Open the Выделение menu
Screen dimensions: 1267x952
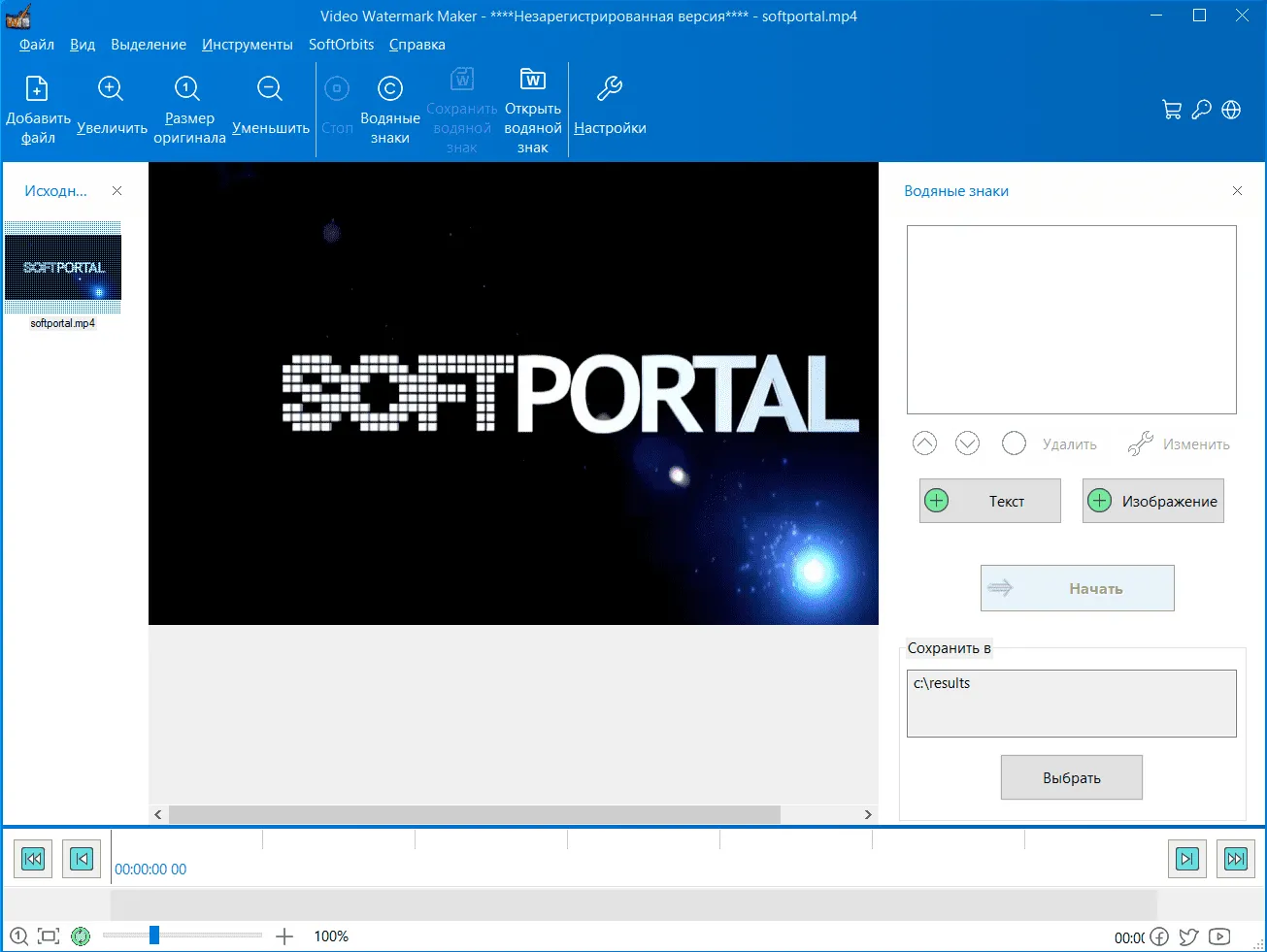click(149, 45)
